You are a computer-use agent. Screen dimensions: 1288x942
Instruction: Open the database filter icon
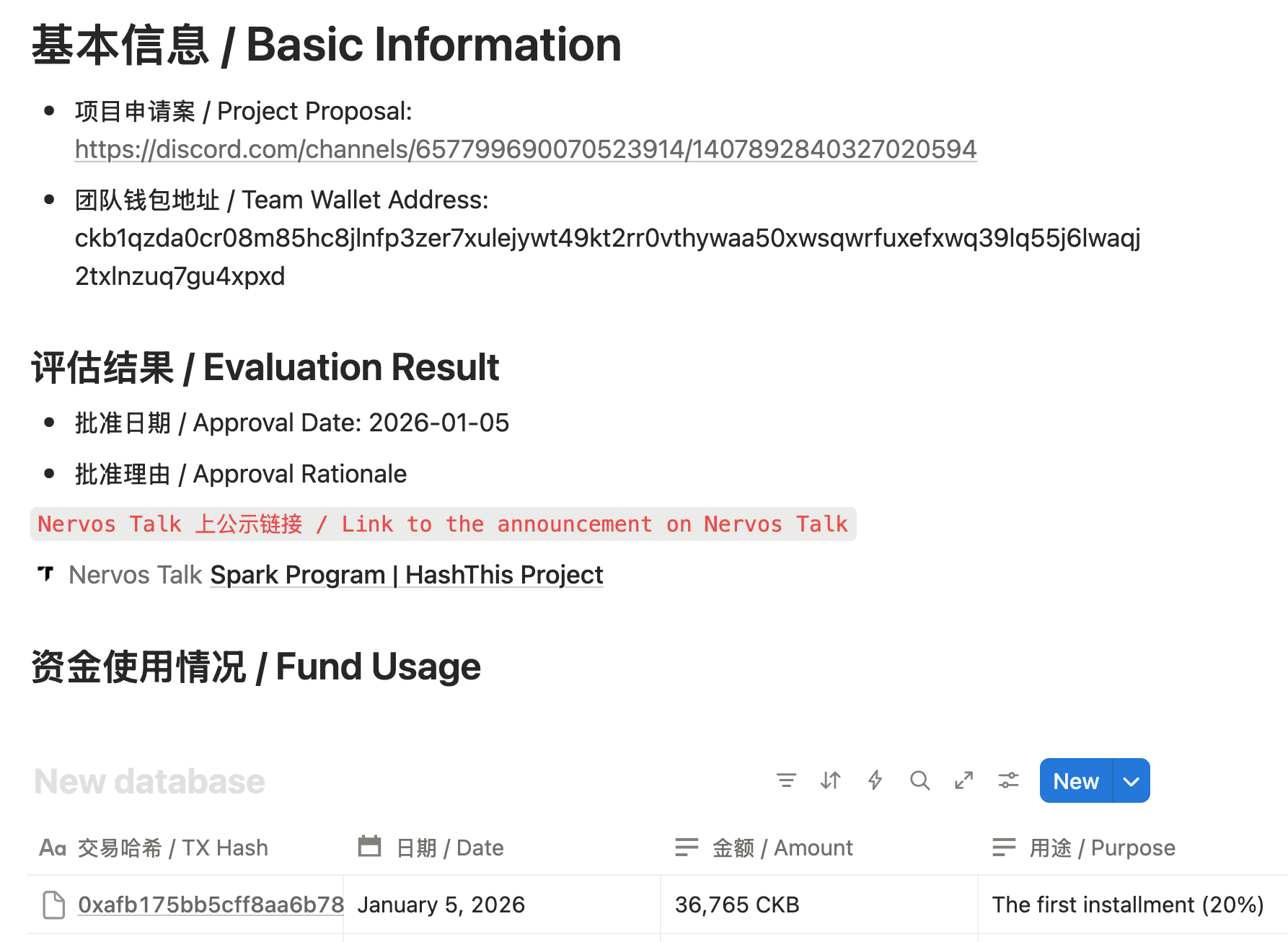point(786,780)
